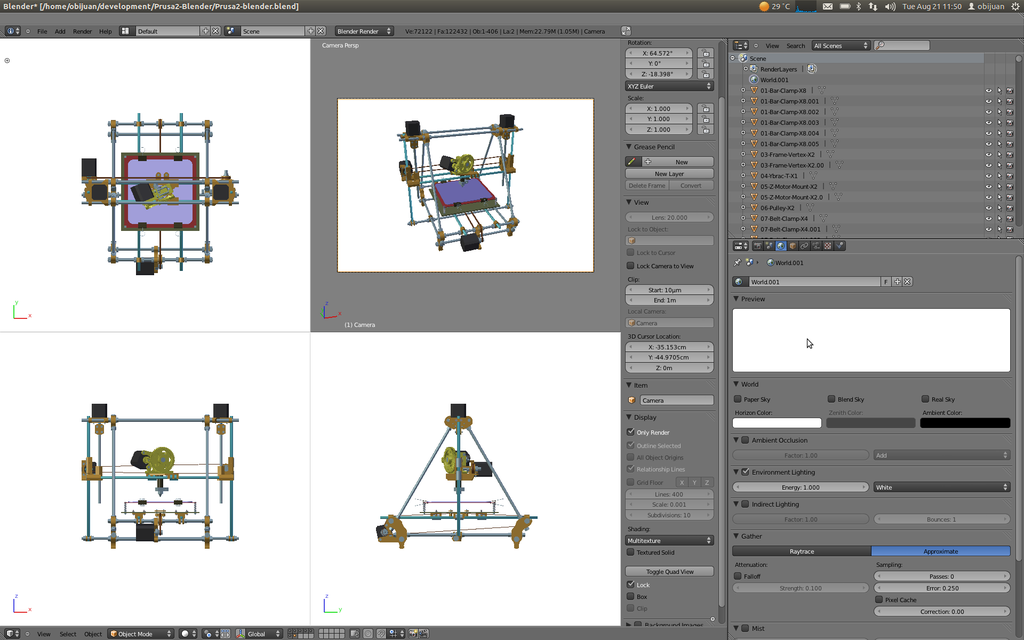The height and width of the screenshot is (640, 1024).
Task: Open the Render properties tab icon
Action: click(x=756, y=245)
